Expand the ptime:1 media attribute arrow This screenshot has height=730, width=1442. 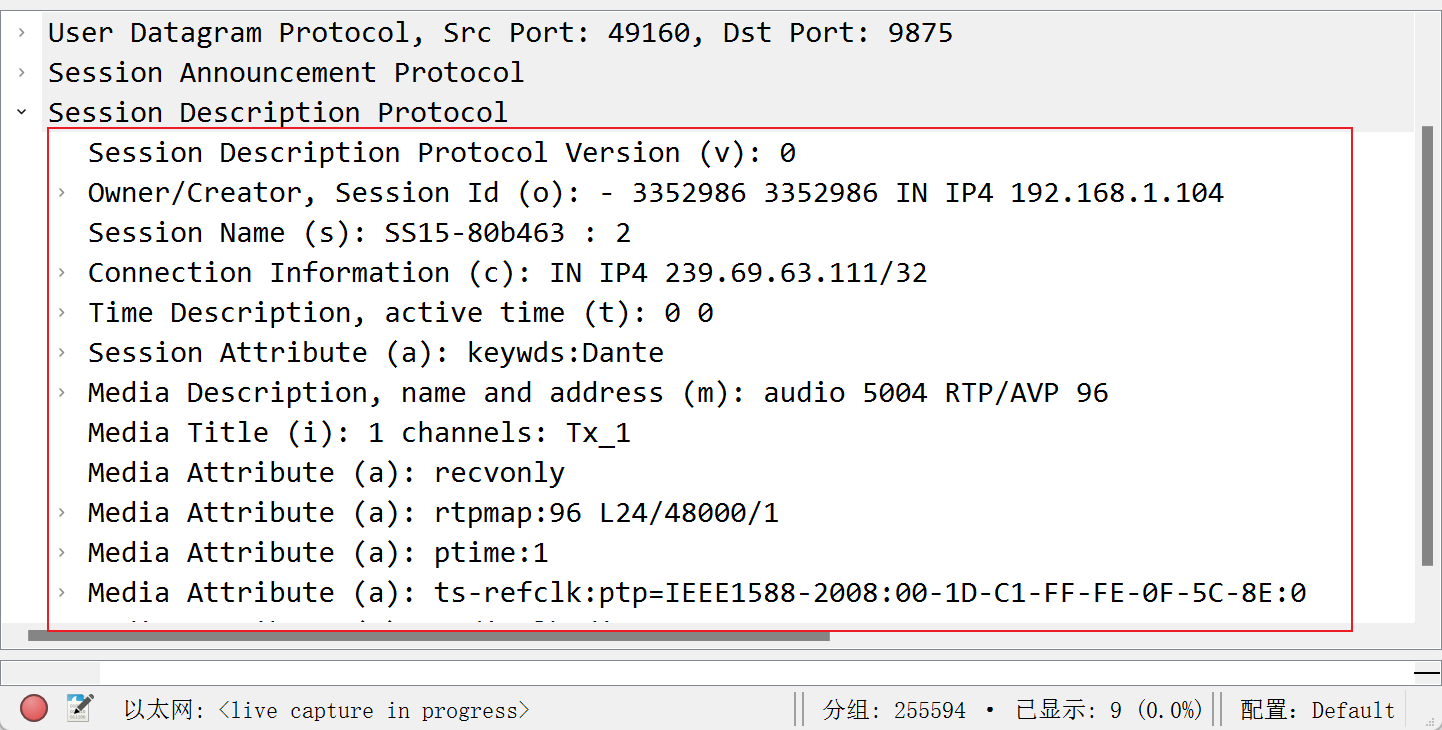coord(62,553)
